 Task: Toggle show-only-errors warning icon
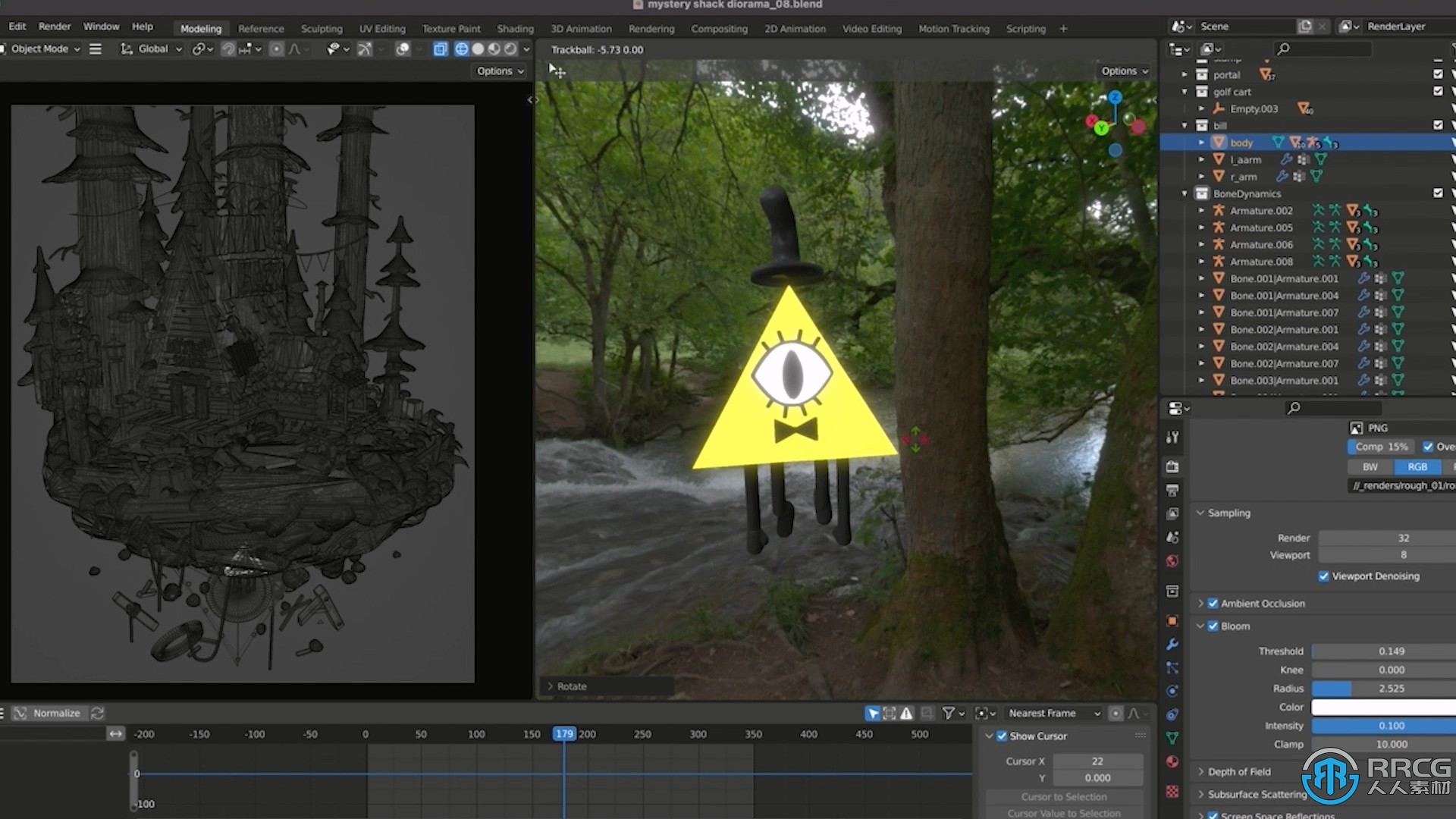click(907, 713)
